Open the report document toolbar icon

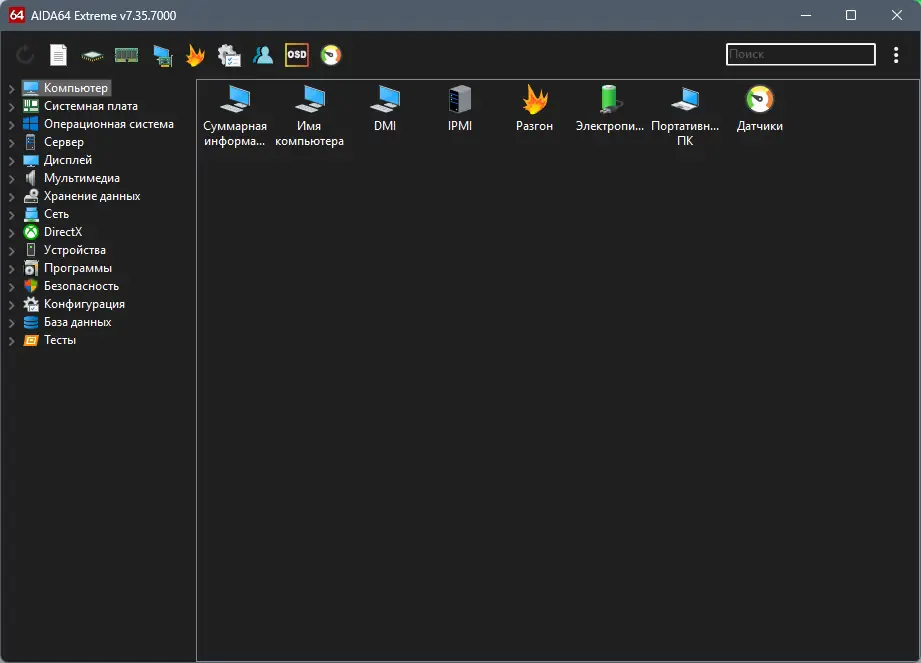point(57,55)
